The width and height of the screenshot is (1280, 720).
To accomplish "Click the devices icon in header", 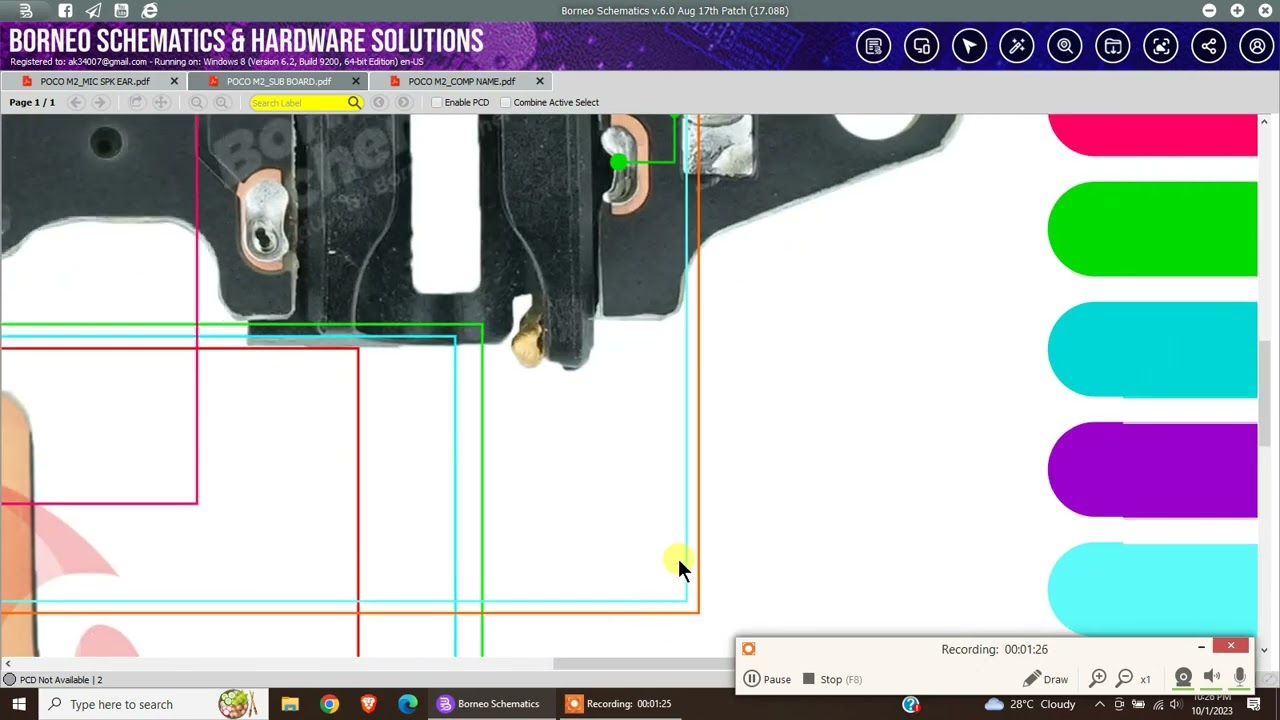I will [921, 46].
